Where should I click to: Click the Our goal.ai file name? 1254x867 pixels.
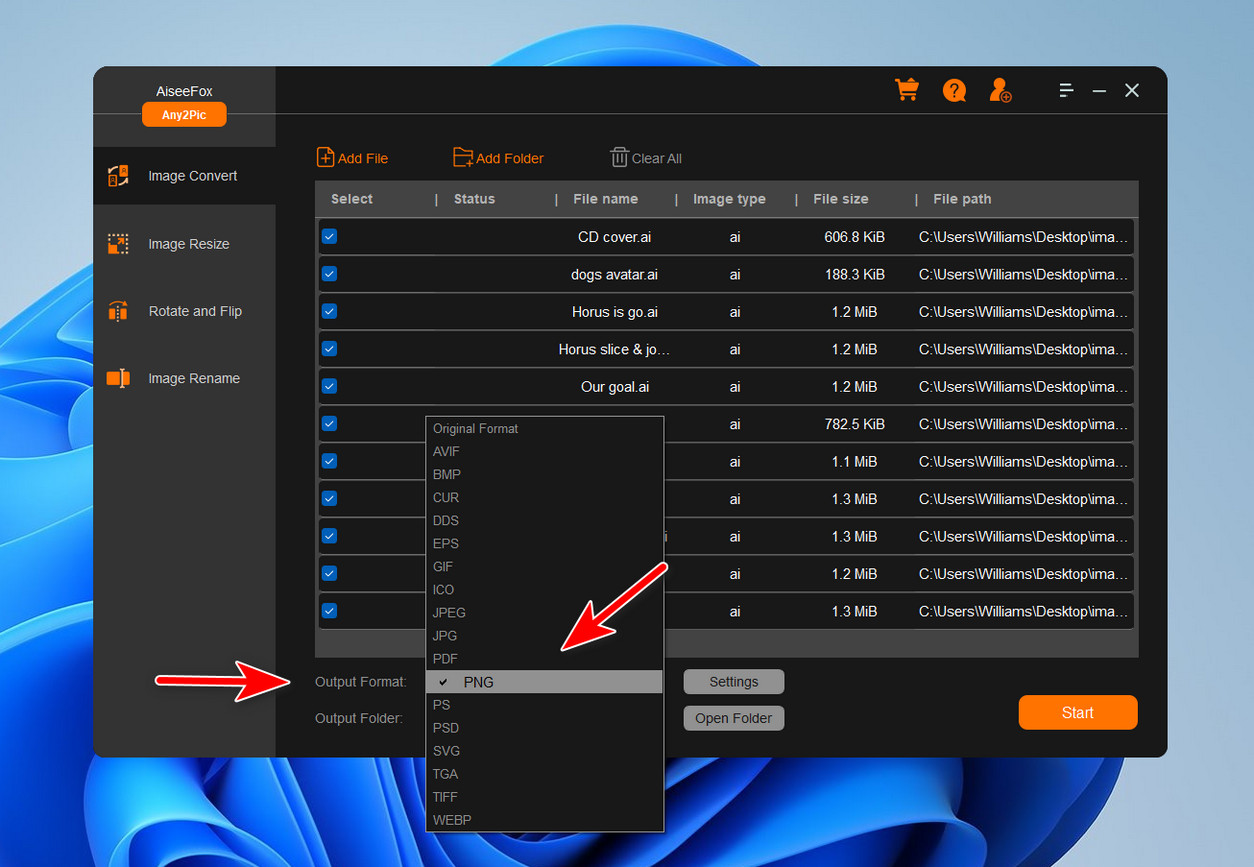(615, 387)
